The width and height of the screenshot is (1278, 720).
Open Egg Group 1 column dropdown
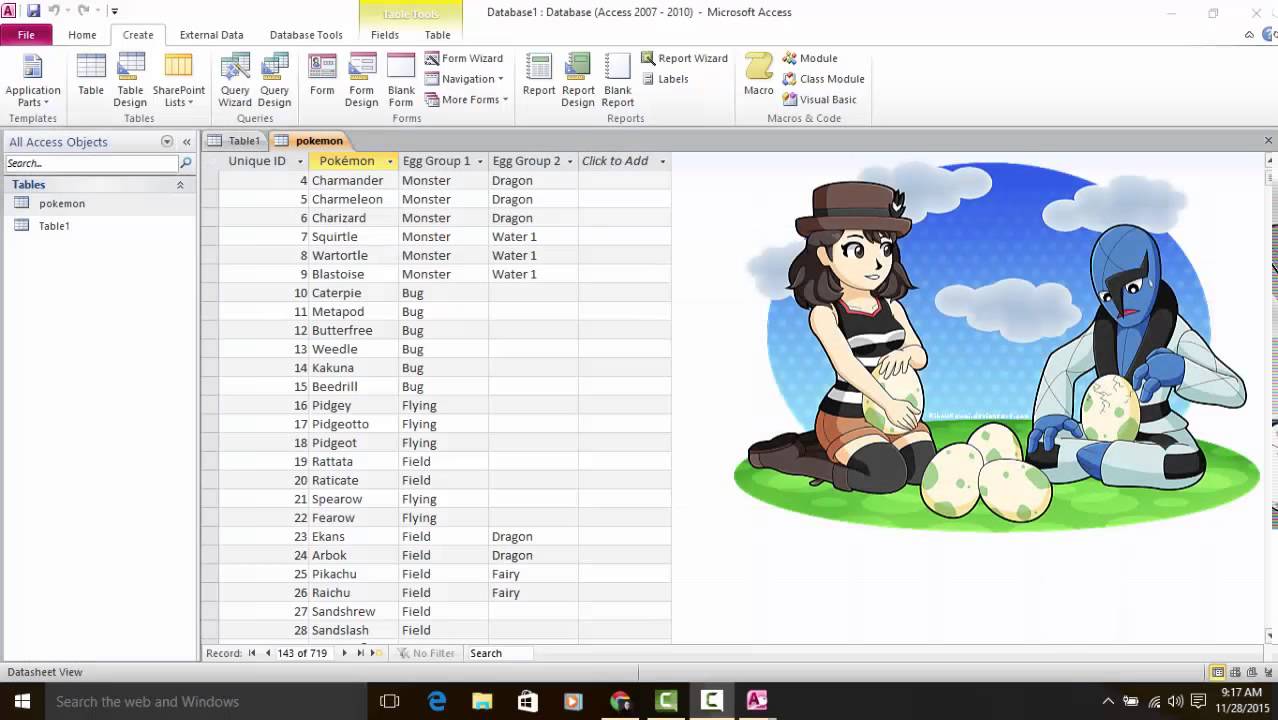[x=480, y=161]
